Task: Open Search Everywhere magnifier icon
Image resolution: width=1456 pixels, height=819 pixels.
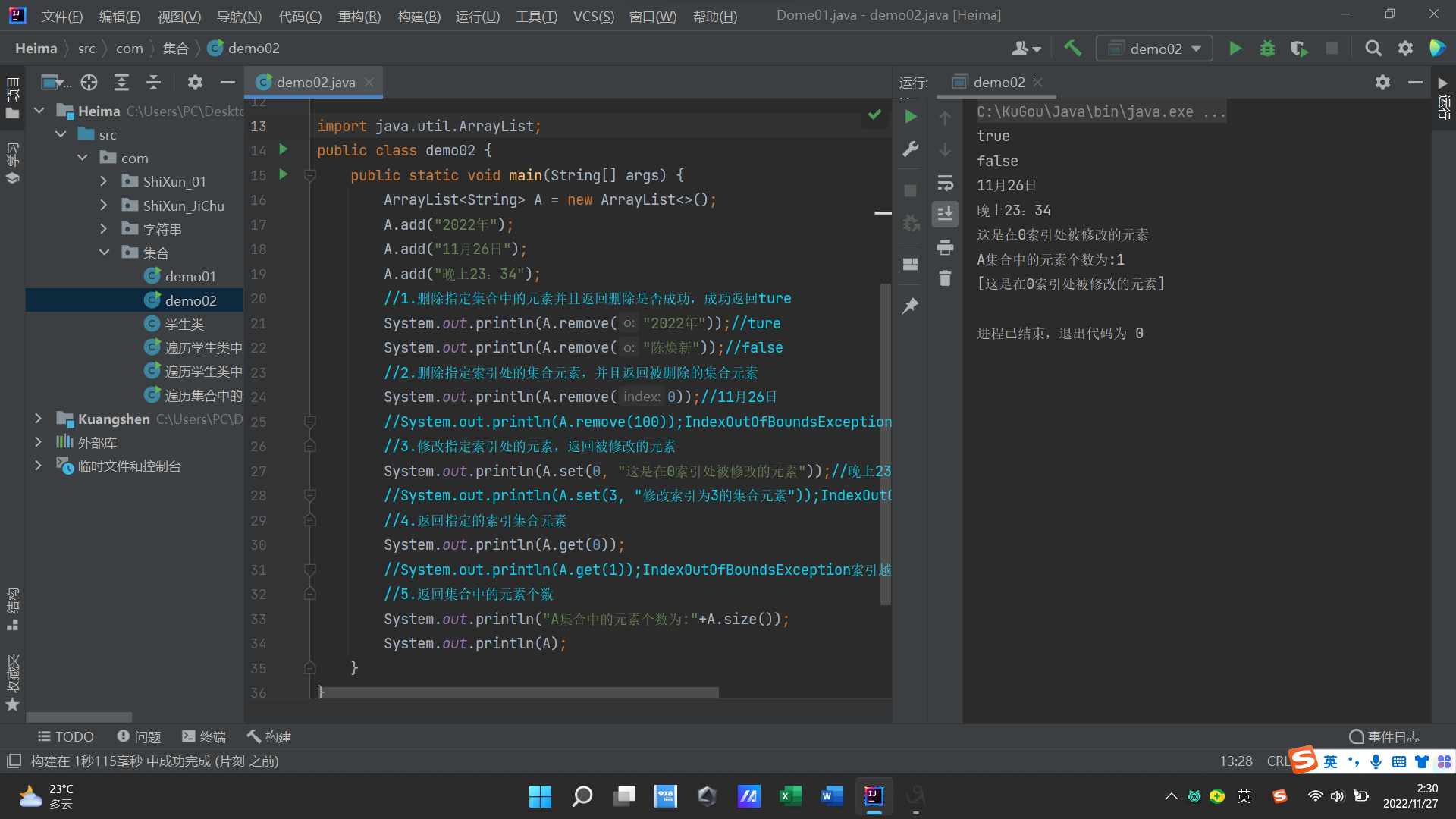Action: 1373,49
